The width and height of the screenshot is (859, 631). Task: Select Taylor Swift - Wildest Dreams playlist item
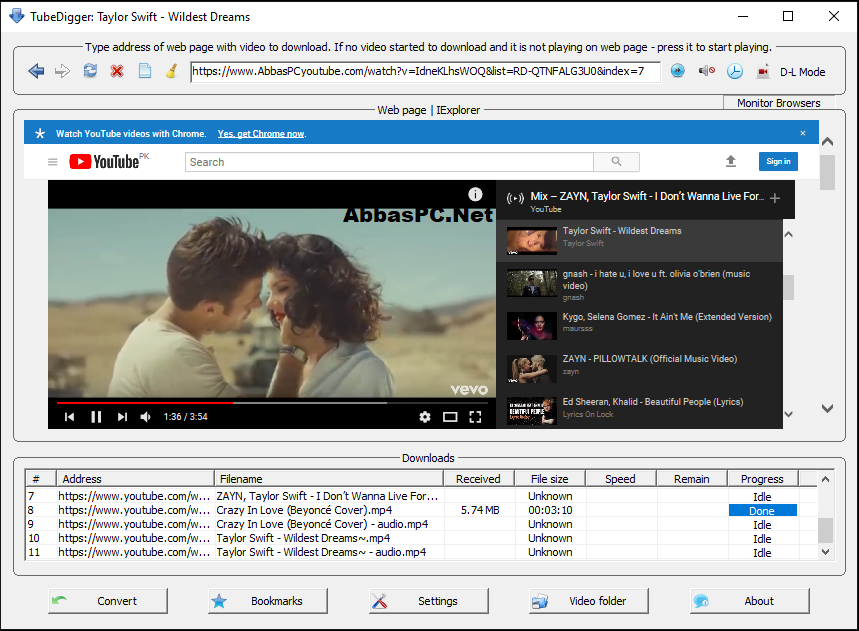pyautogui.click(x=639, y=241)
